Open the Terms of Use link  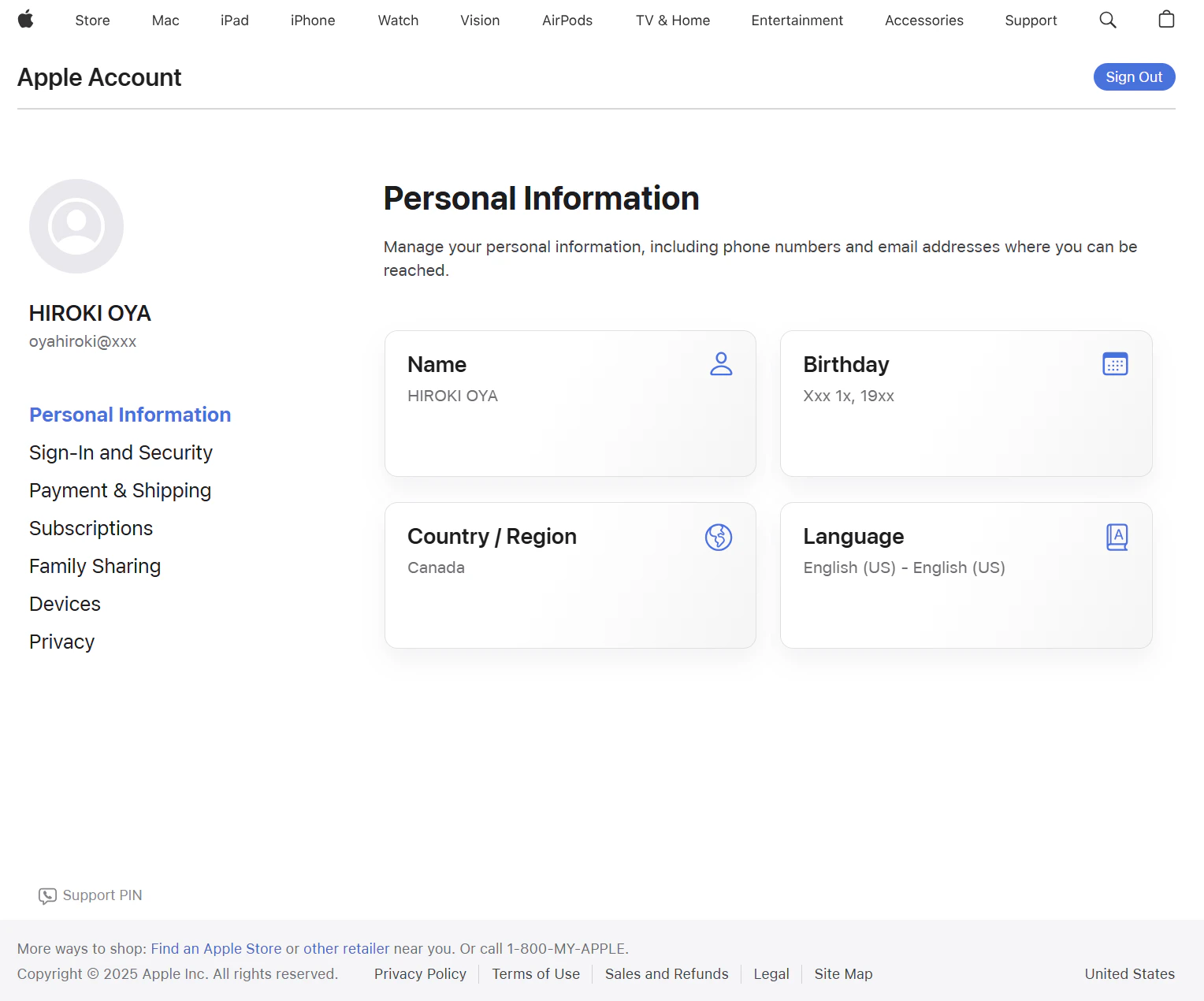point(536,974)
